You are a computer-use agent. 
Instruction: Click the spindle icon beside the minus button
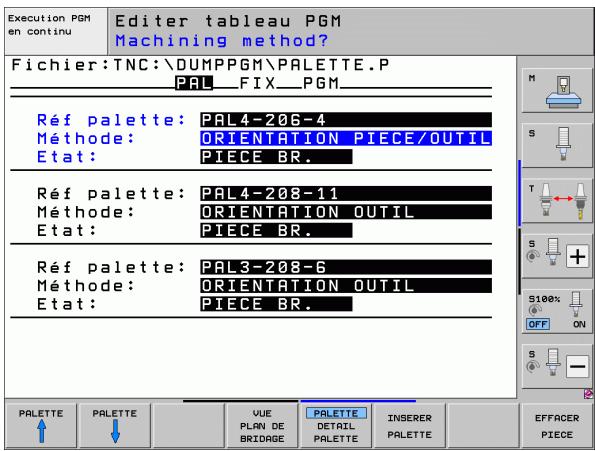coord(552,362)
